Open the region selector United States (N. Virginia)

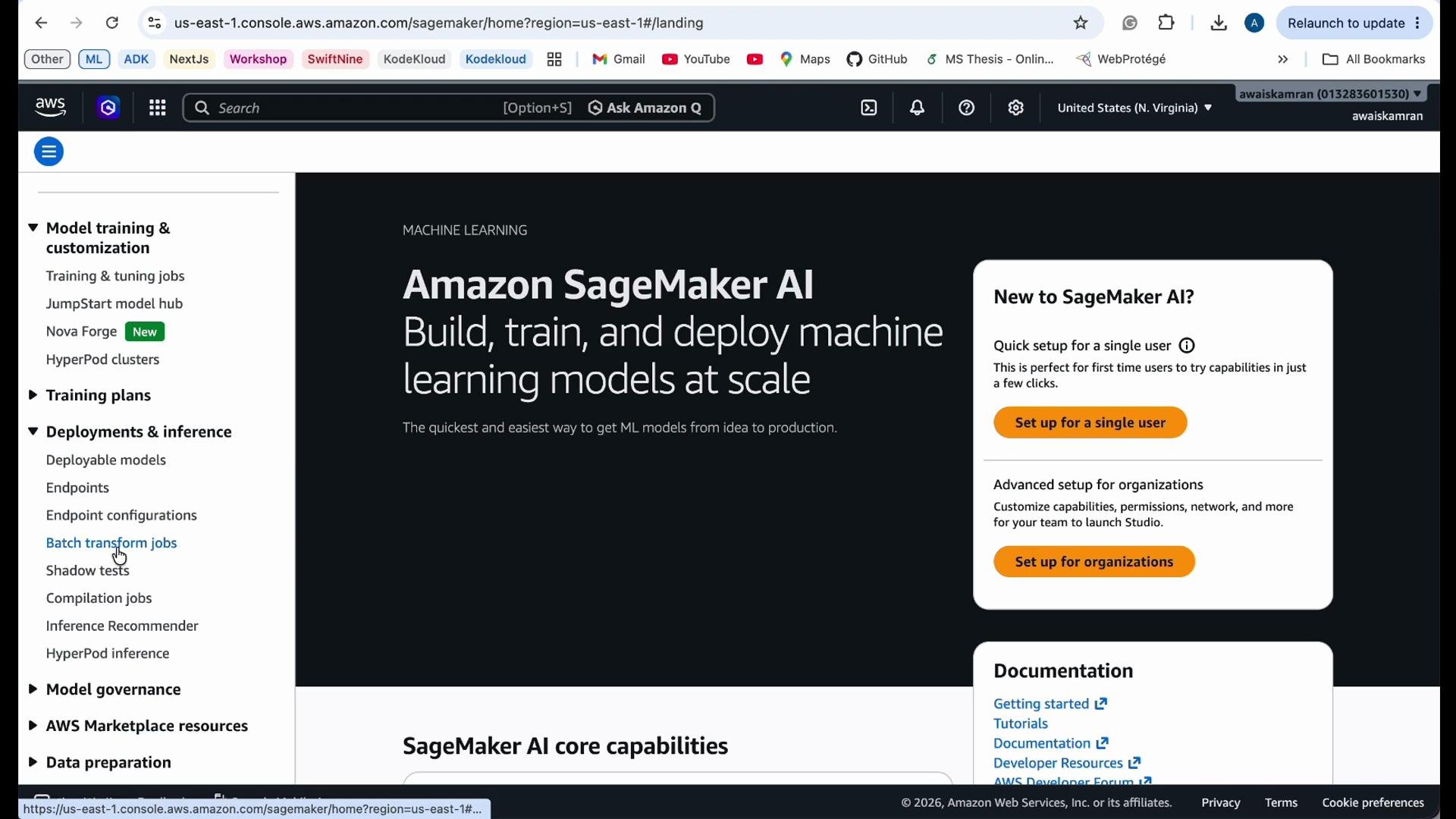click(1134, 108)
